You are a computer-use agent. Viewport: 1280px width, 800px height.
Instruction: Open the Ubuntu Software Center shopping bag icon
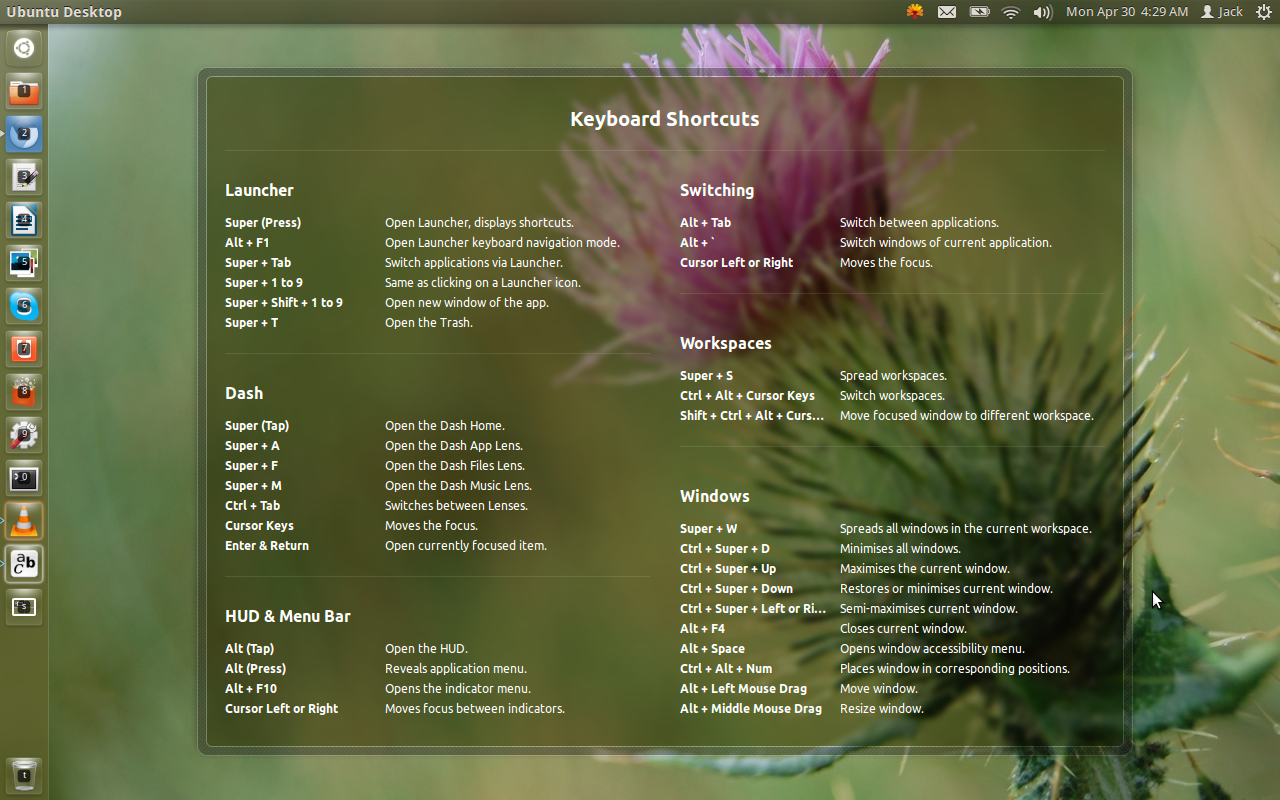pos(24,392)
